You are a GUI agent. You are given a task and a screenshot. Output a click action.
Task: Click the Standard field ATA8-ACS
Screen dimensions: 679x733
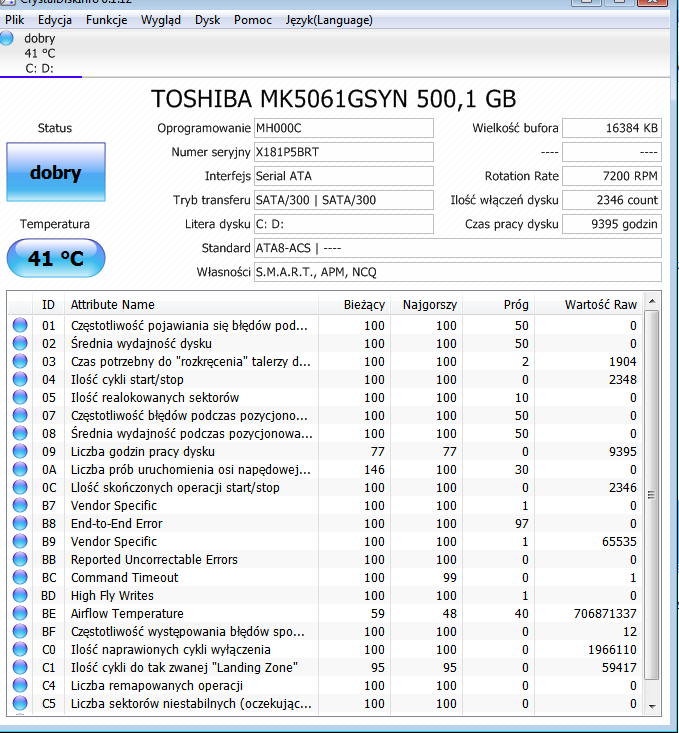pos(458,248)
